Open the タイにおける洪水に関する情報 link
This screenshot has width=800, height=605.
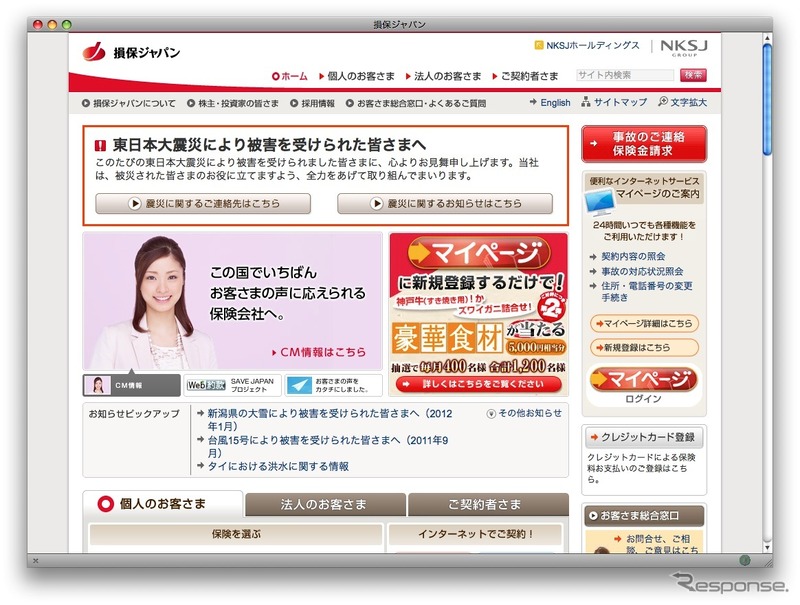click(272, 466)
